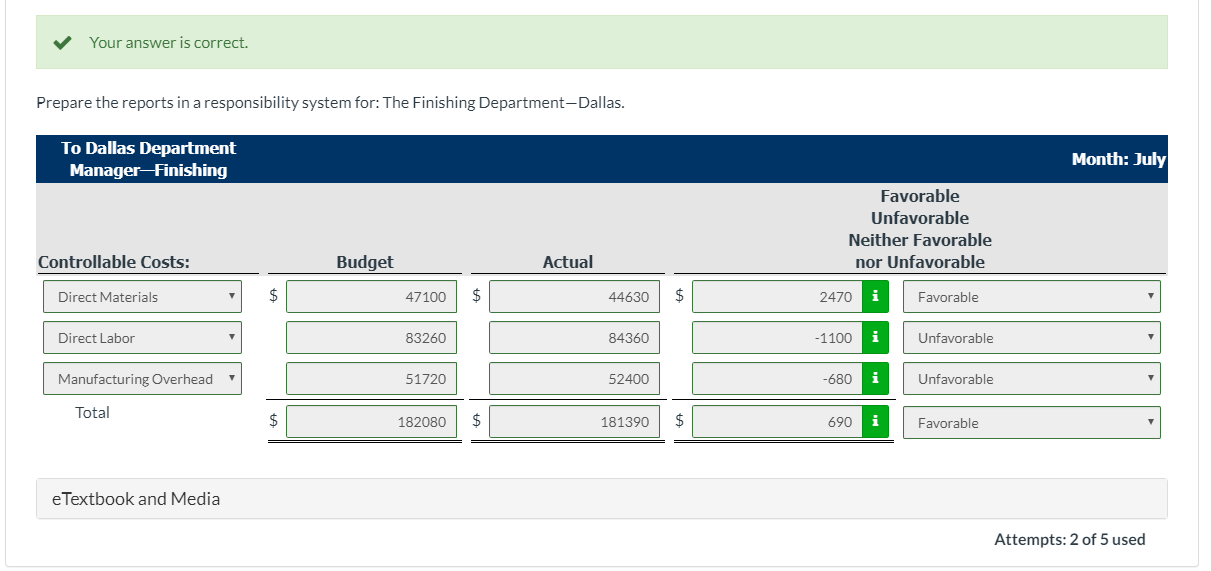Click info icon beside -680 variance
The width and height of the screenshot is (1211, 571).
pyautogui.click(x=875, y=379)
